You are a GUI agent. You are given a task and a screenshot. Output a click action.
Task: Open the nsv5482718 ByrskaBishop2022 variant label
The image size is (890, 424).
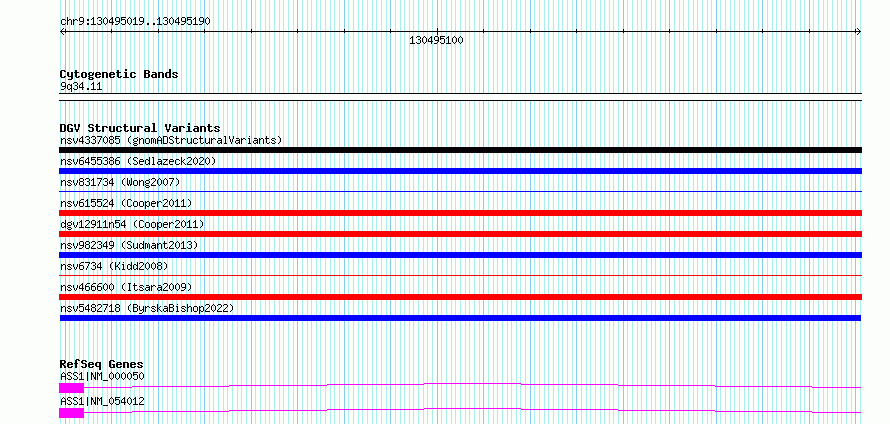(x=147, y=308)
